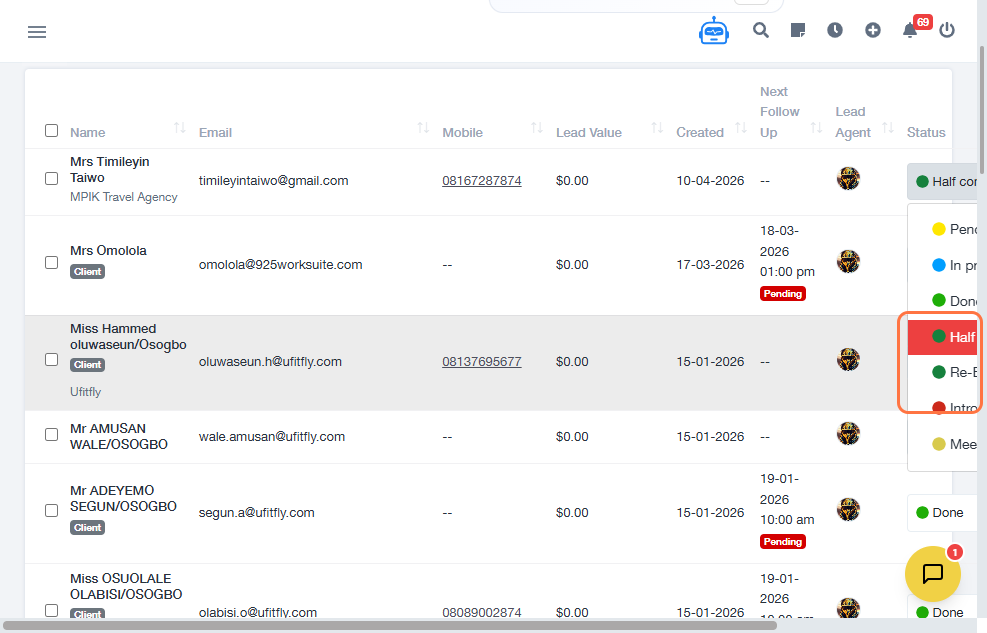This screenshot has height=633, width=987.
Task: Open Done status dropdown for Mr ADEYEMO SEGUN
Action: 941,513
